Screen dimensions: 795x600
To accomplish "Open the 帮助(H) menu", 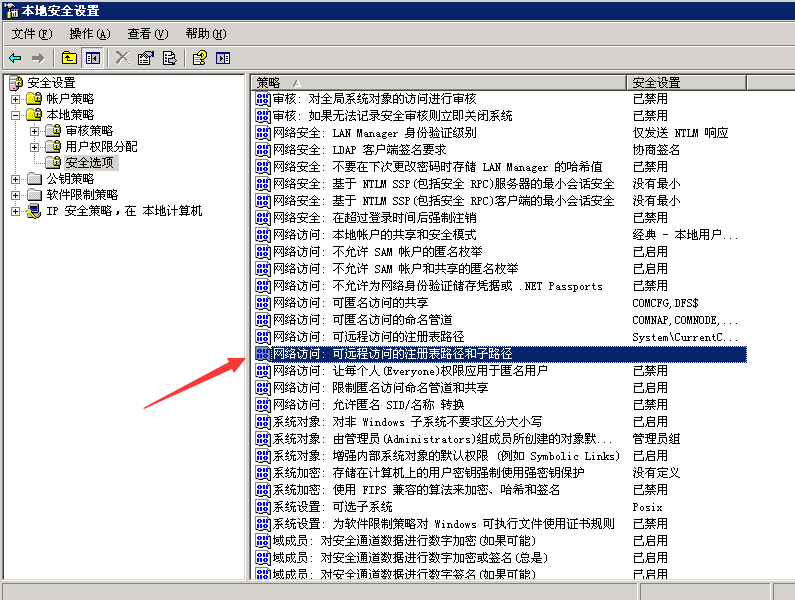I will 206,34.
